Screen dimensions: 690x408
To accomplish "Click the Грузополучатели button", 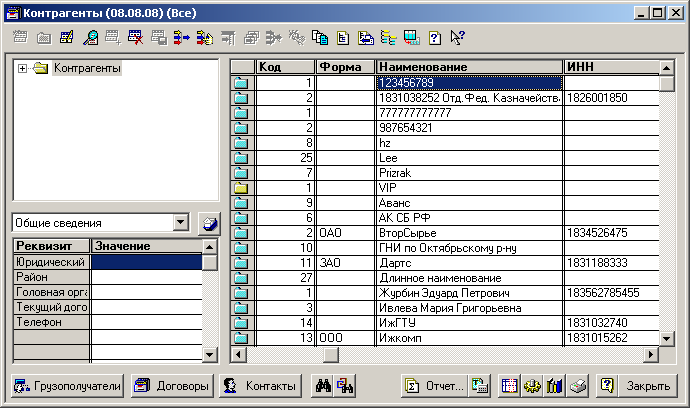I will 67,386.
